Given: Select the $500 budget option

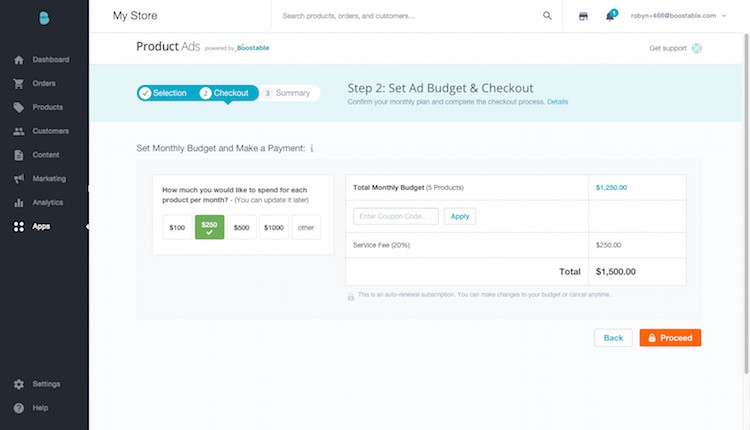Looking at the screenshot, I should (x=242, y=227).
